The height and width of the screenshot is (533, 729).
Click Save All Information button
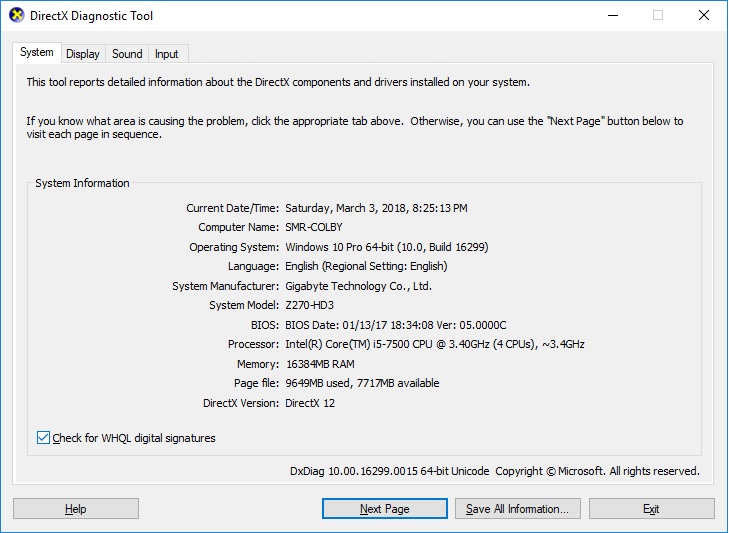(x=517, y=509)
